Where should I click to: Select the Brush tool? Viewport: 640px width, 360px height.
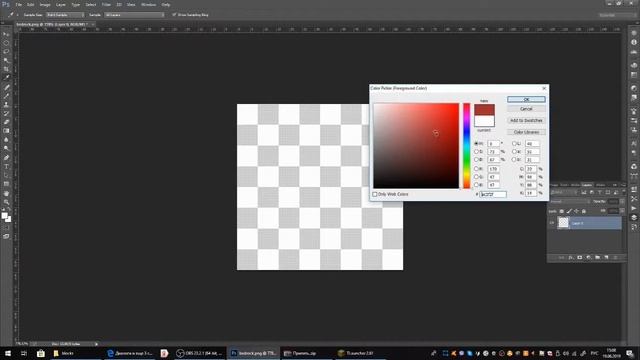(x=6, y=96)
